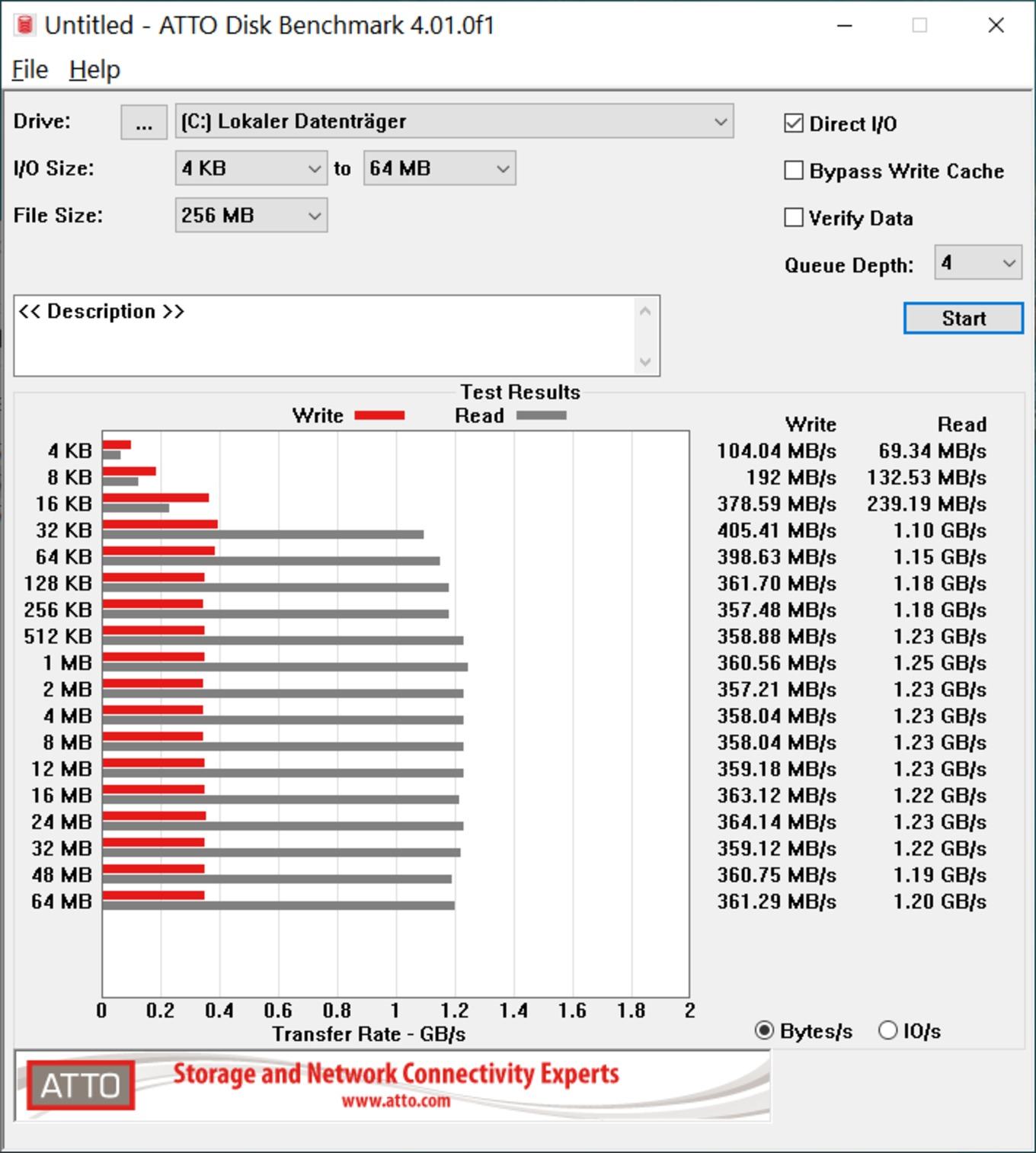The height and width of the screenshot is (1153, 1036).
Task: Click the 32 KB write value 405.41 MB/s
Action: click(776, 530)
